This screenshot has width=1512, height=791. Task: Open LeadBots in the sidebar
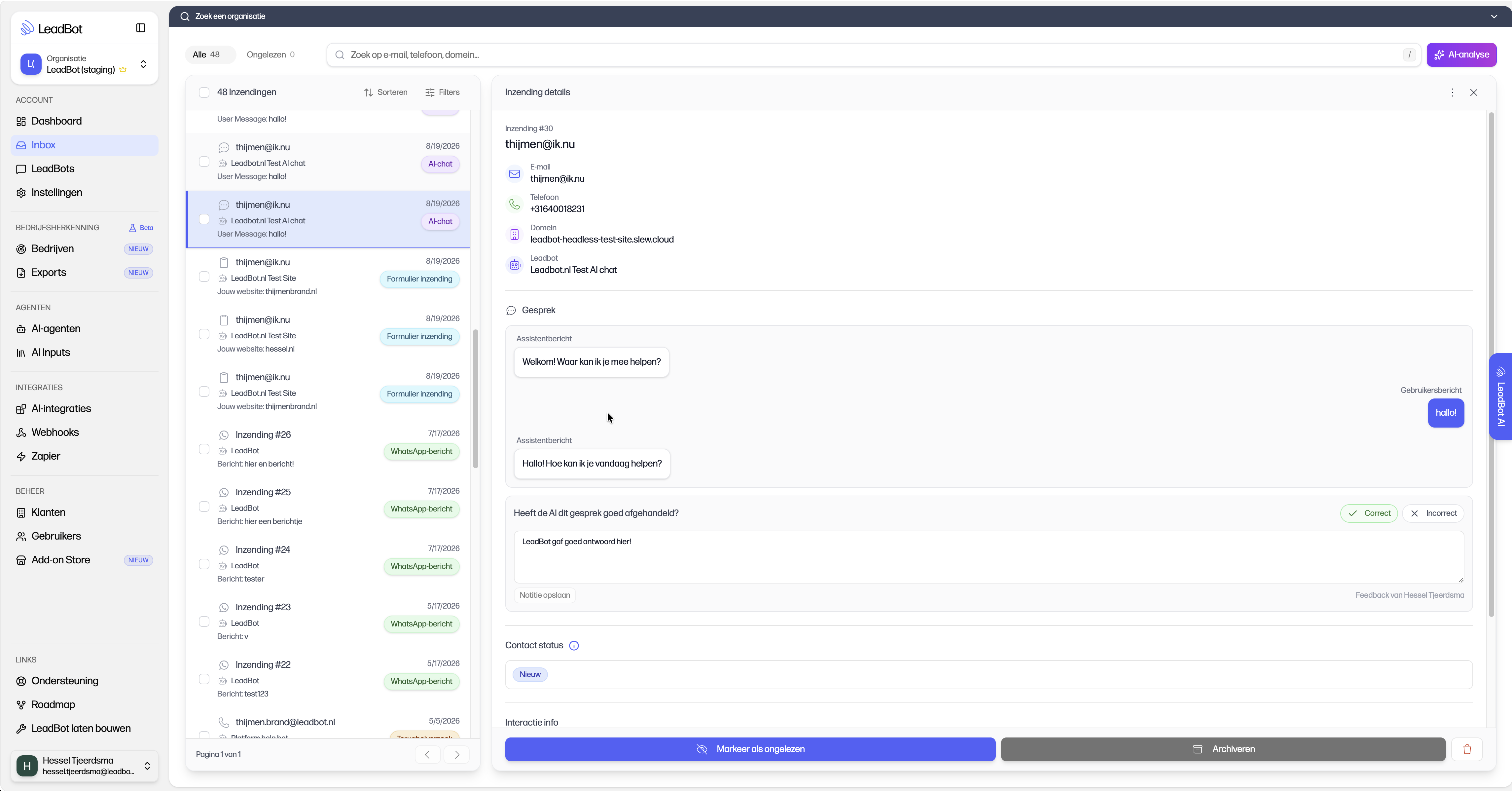point(84,169)
